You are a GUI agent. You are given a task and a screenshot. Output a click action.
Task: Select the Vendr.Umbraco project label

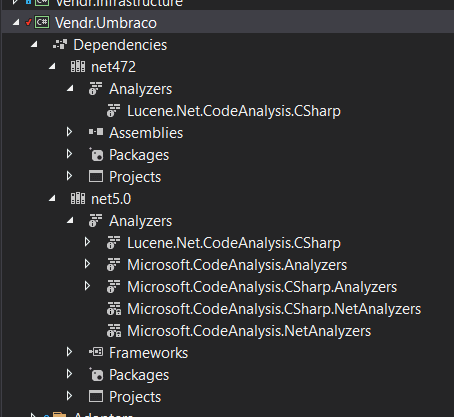(106, 23)
